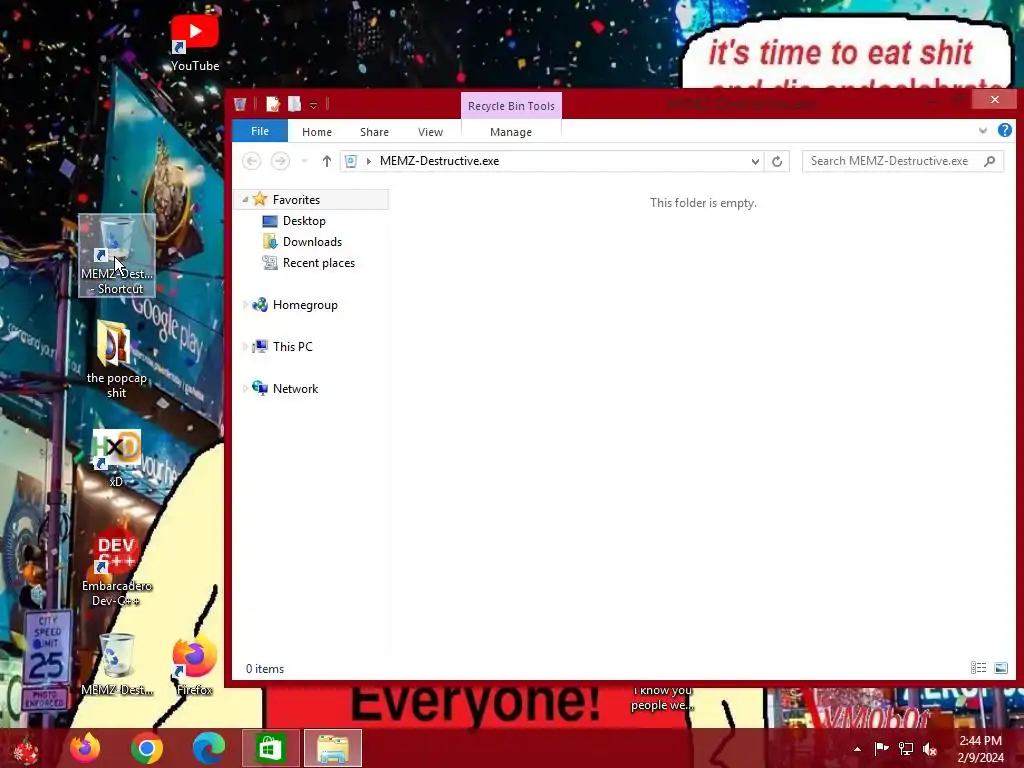Viewport: 1024px width, 768px height.
Task: Expand the Homegroup node
Action: [245, 305]
